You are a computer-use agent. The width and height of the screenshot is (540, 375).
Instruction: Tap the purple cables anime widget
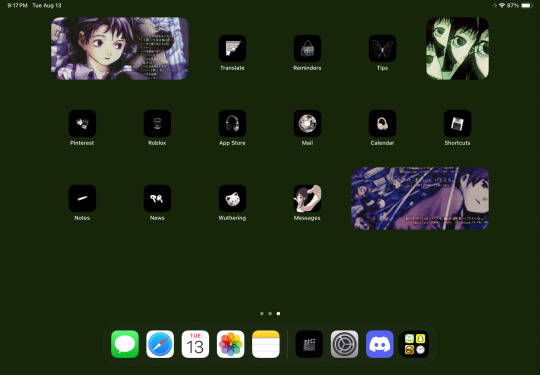click(420, 199)
